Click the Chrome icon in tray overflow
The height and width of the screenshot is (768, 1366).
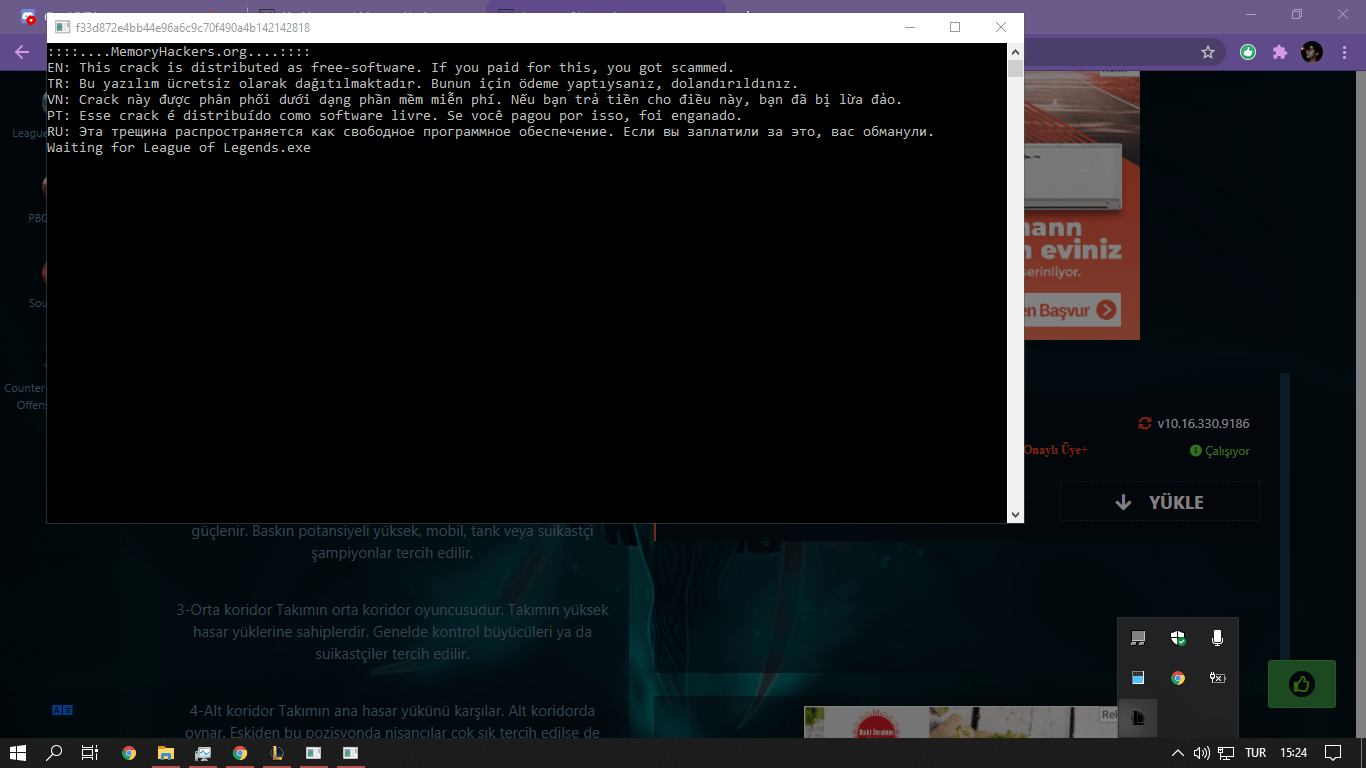click(1178, 678)
